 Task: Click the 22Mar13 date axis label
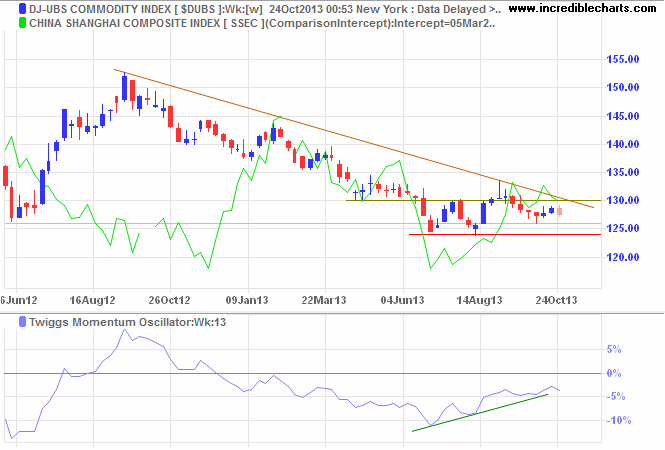coord(324,300)
